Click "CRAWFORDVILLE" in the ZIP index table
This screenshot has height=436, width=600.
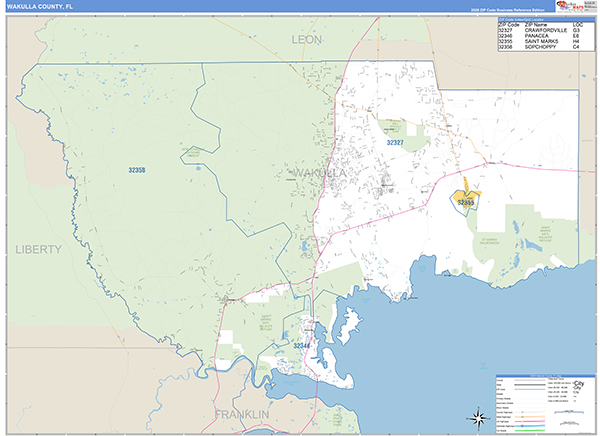click(546, 30)
